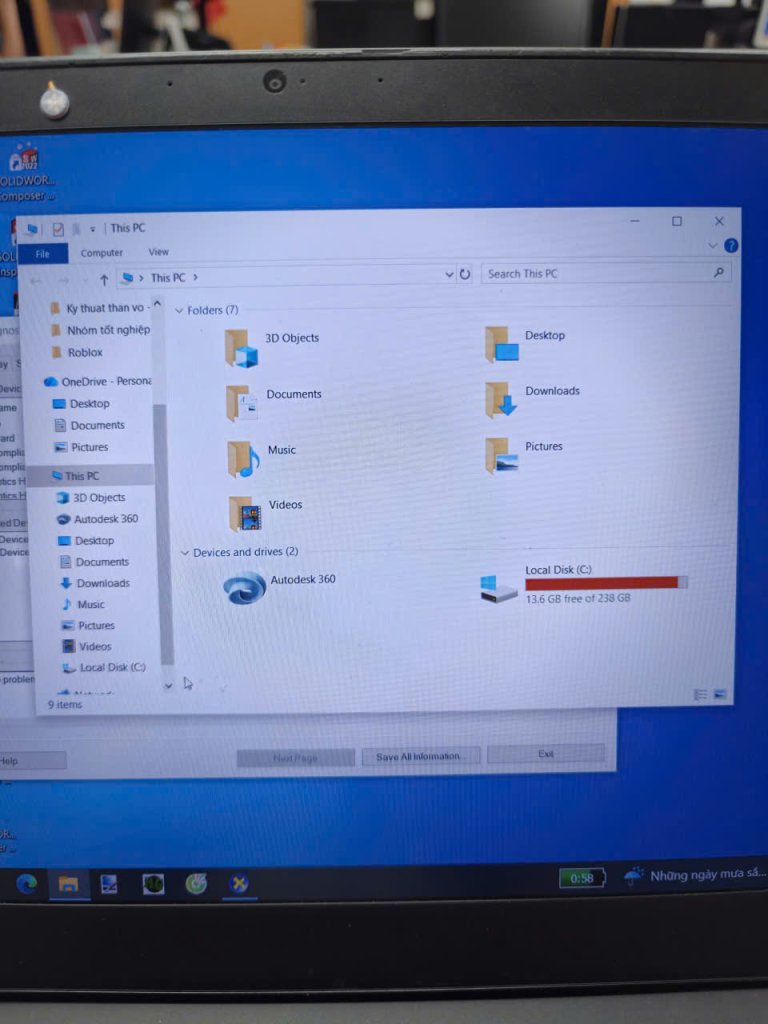The width and height of the screenshot is (768, 1024).
Task: Open the address bar history dropdown
Action: [x=449, y=275]
